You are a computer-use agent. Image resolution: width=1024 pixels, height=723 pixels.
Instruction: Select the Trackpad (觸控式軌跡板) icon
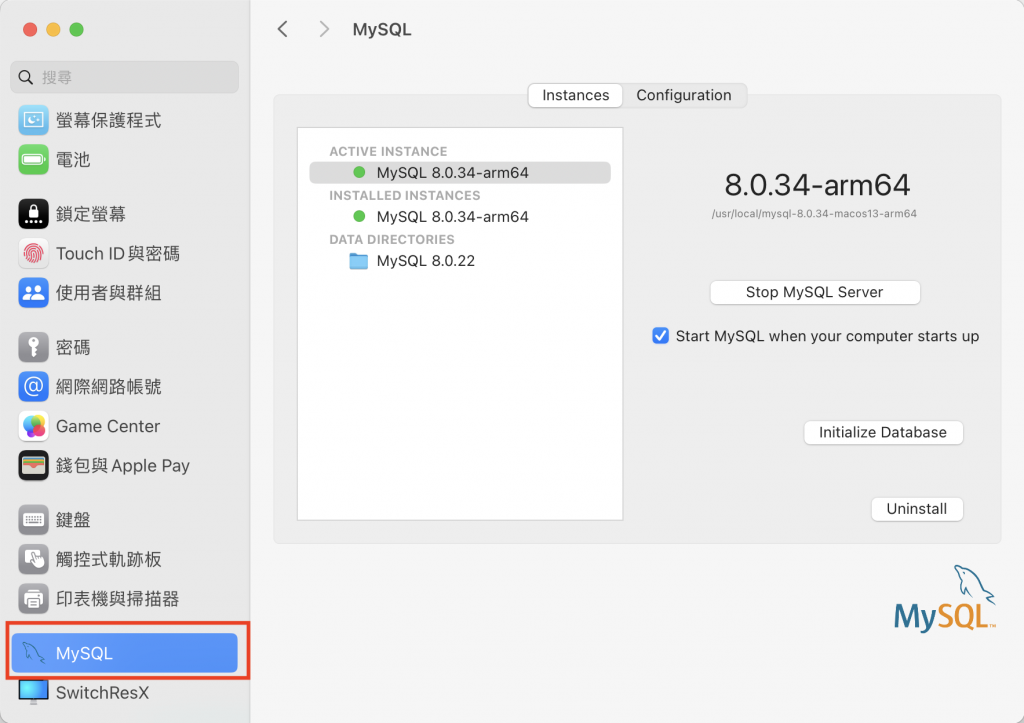tap(33, 559)
